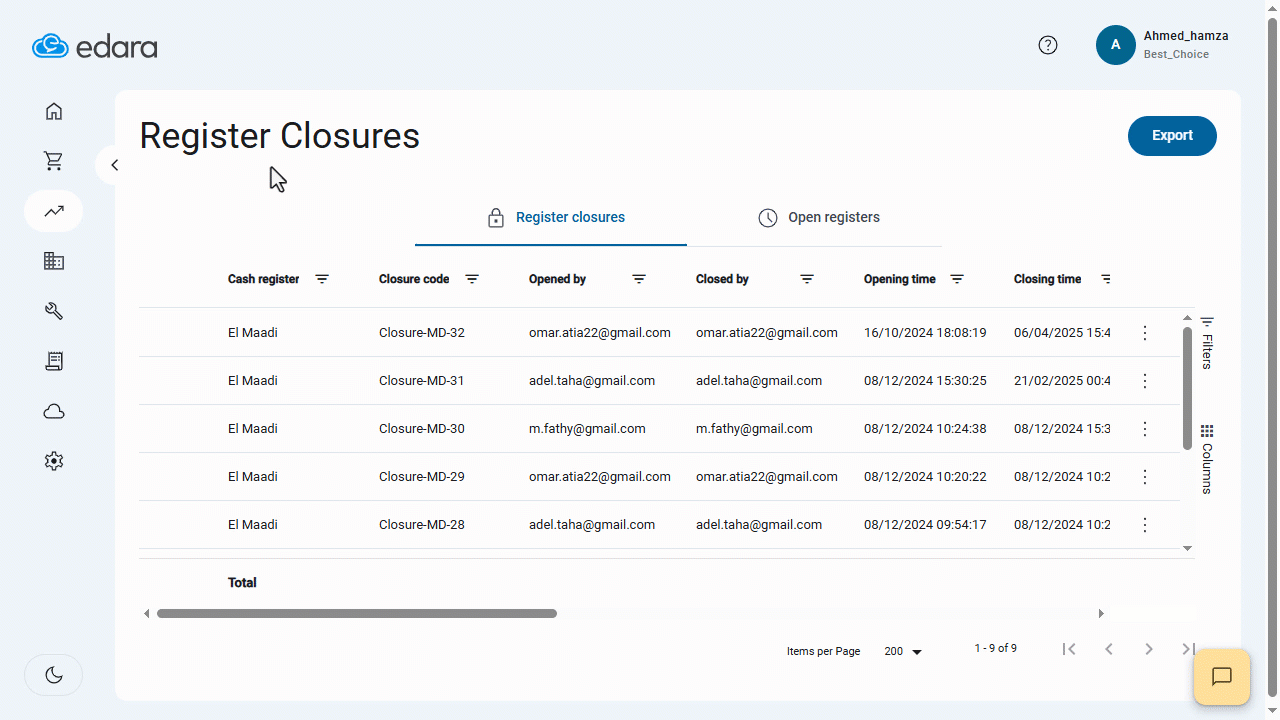Select Closure-MD-30 cell
Screen dimensions: 1280x720
click(422, 429)
